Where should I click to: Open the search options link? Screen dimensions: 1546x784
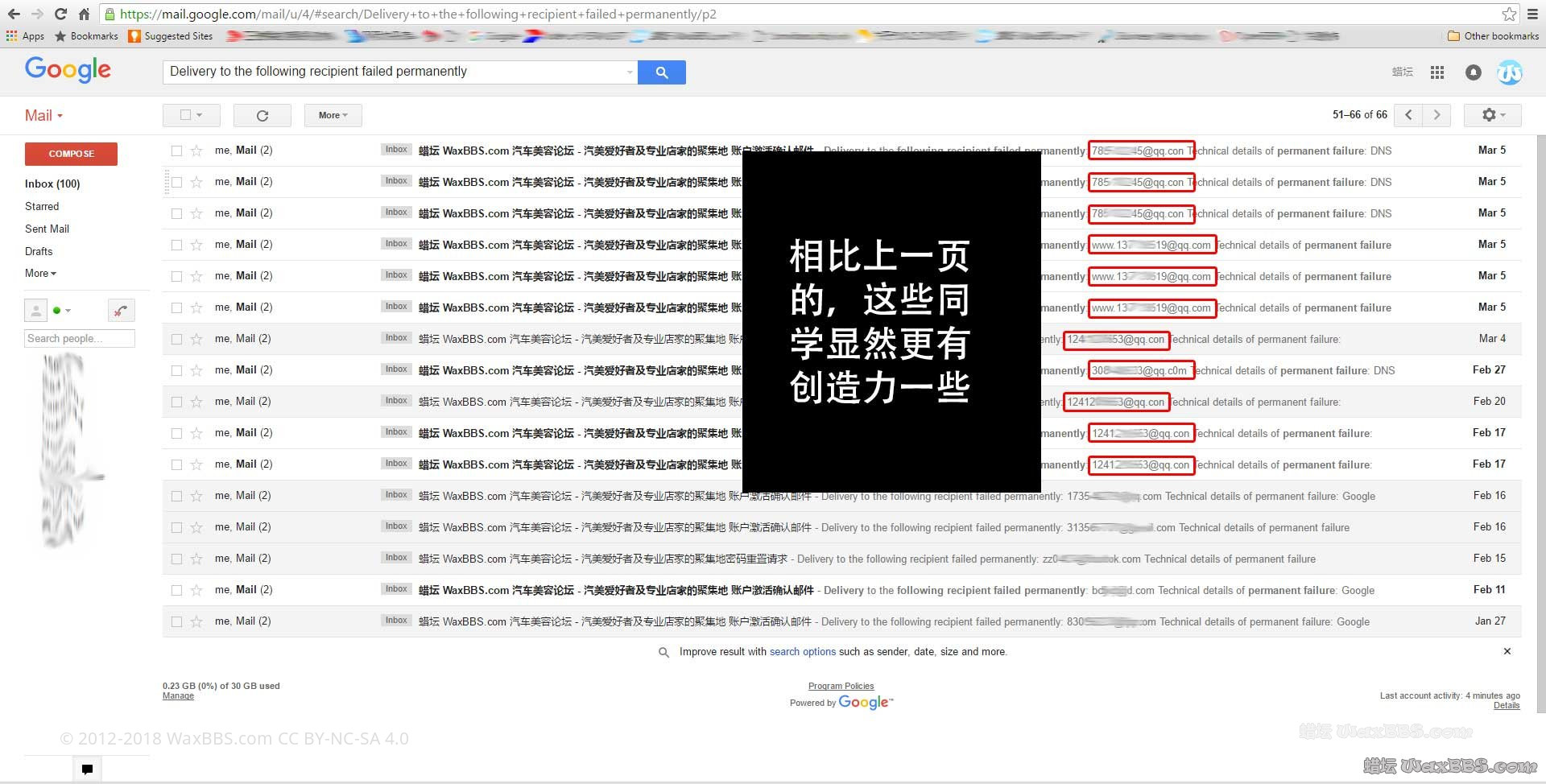tap(802, 651)
